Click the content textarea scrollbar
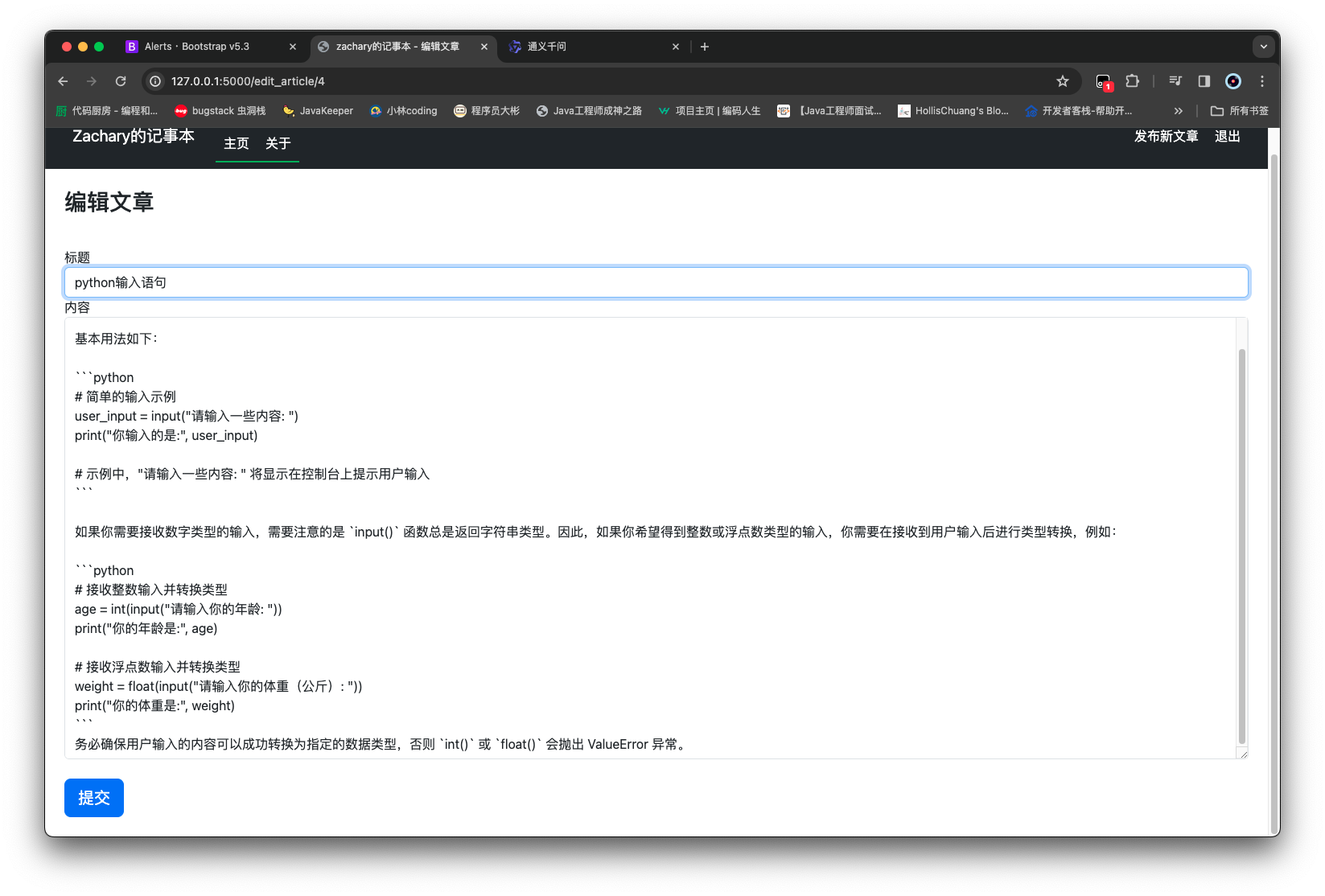Viewport: 1325px width, 896px height. point(1241,547)
